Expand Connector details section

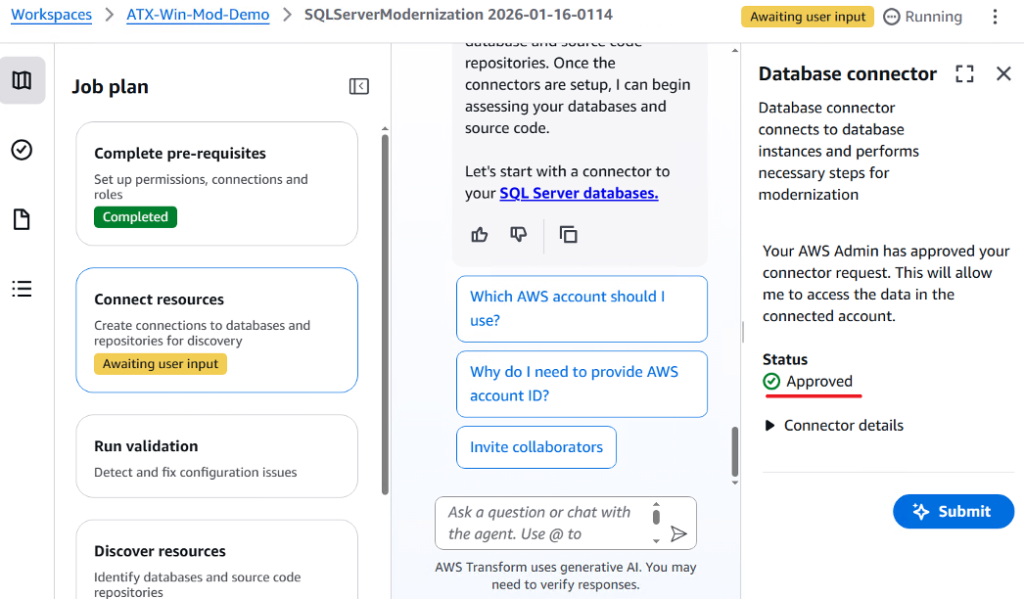point(833,426)
